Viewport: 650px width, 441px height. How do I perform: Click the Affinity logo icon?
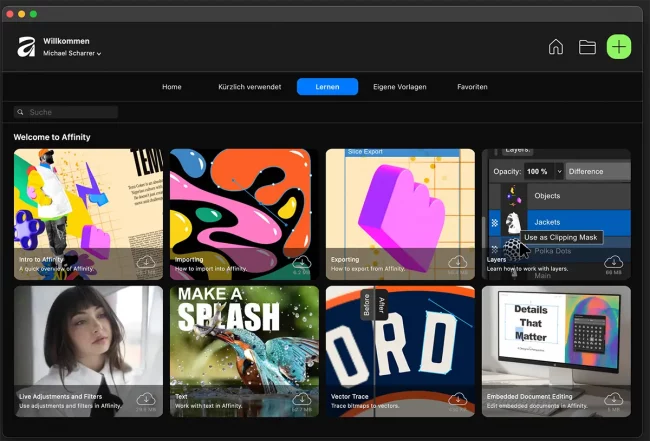26,47
